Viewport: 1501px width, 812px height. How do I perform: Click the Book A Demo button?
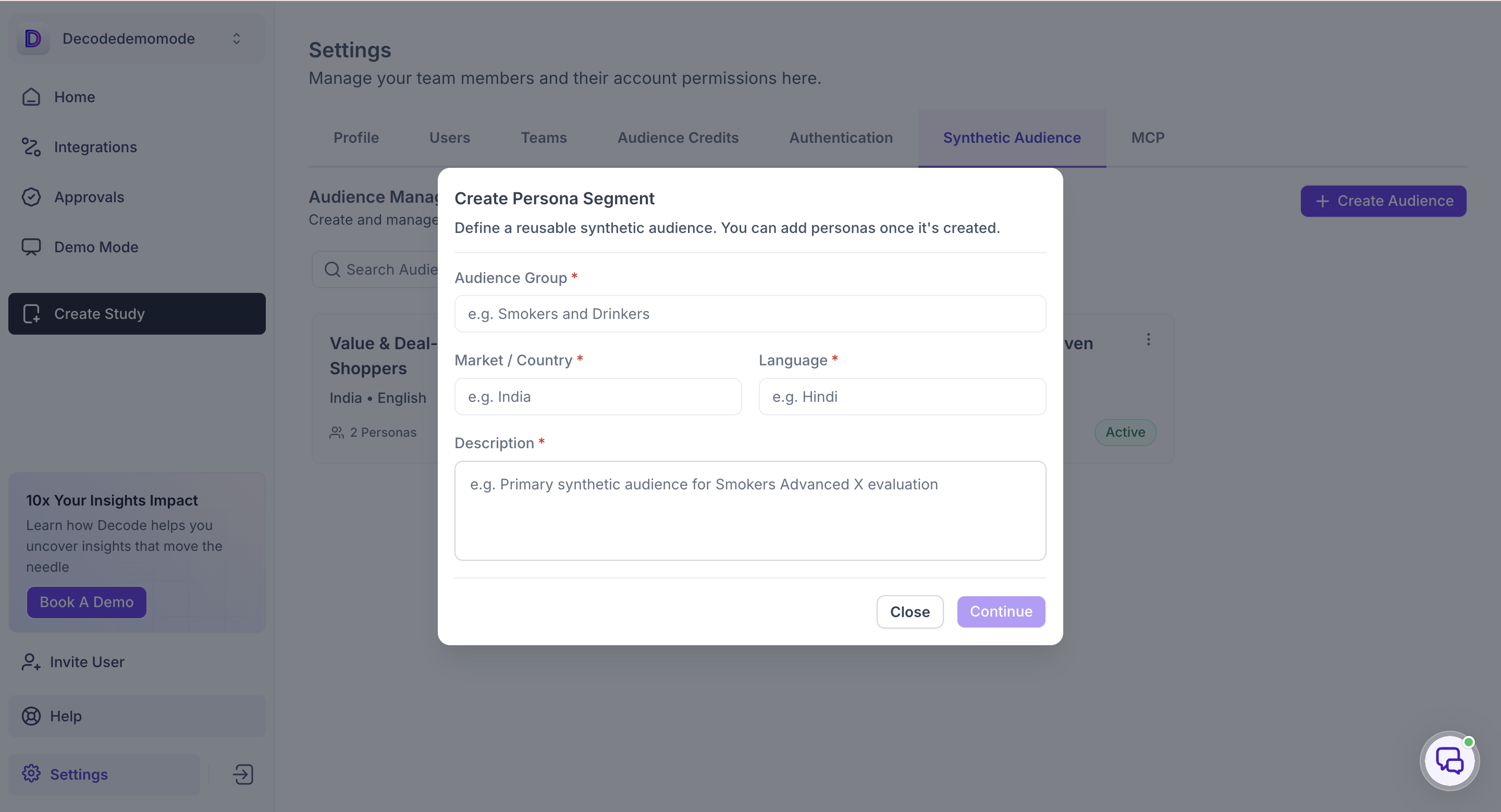pyautogui.click(x=86, y=602)
